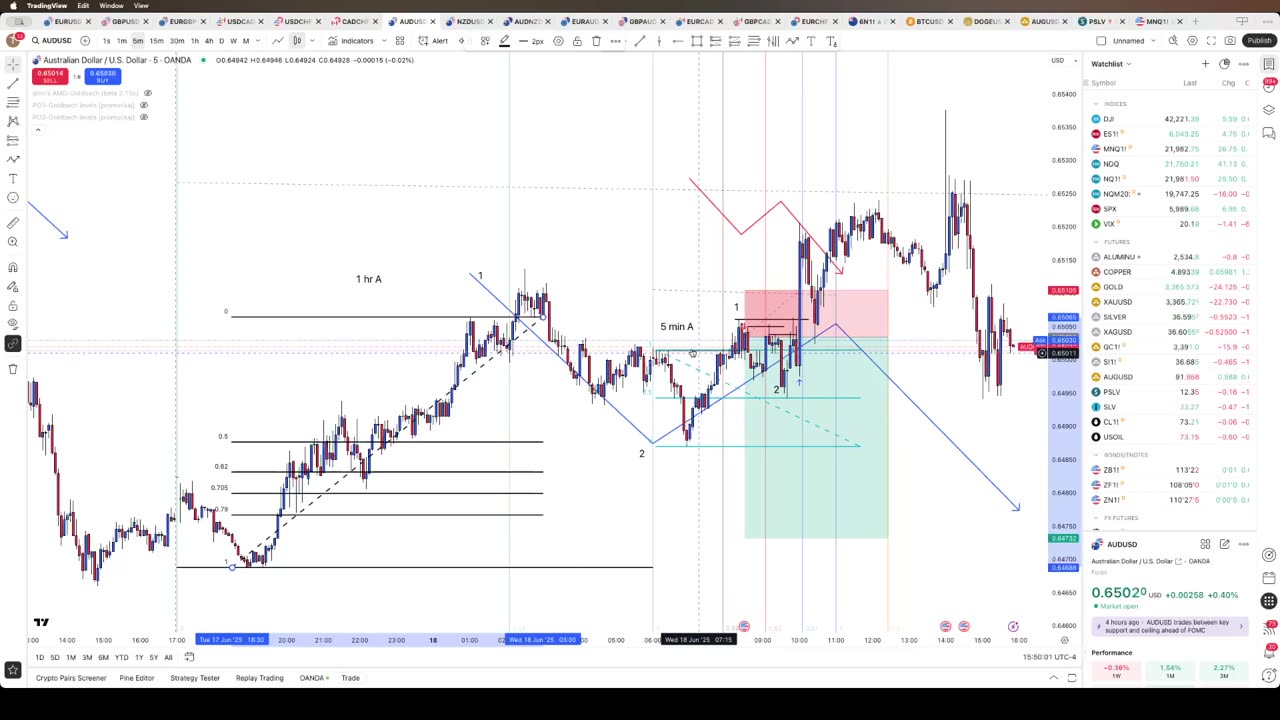Select the patterns drawing tool
The image size is (1280, 720).
click(13, 121)
